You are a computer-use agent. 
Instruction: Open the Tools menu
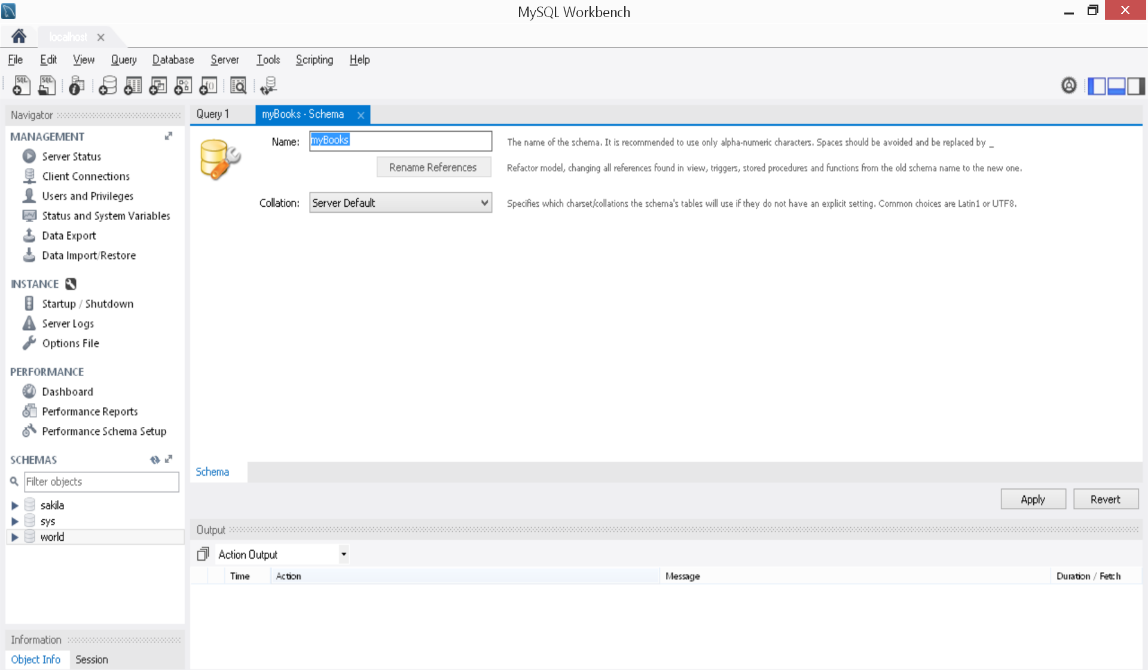point(268,60)
